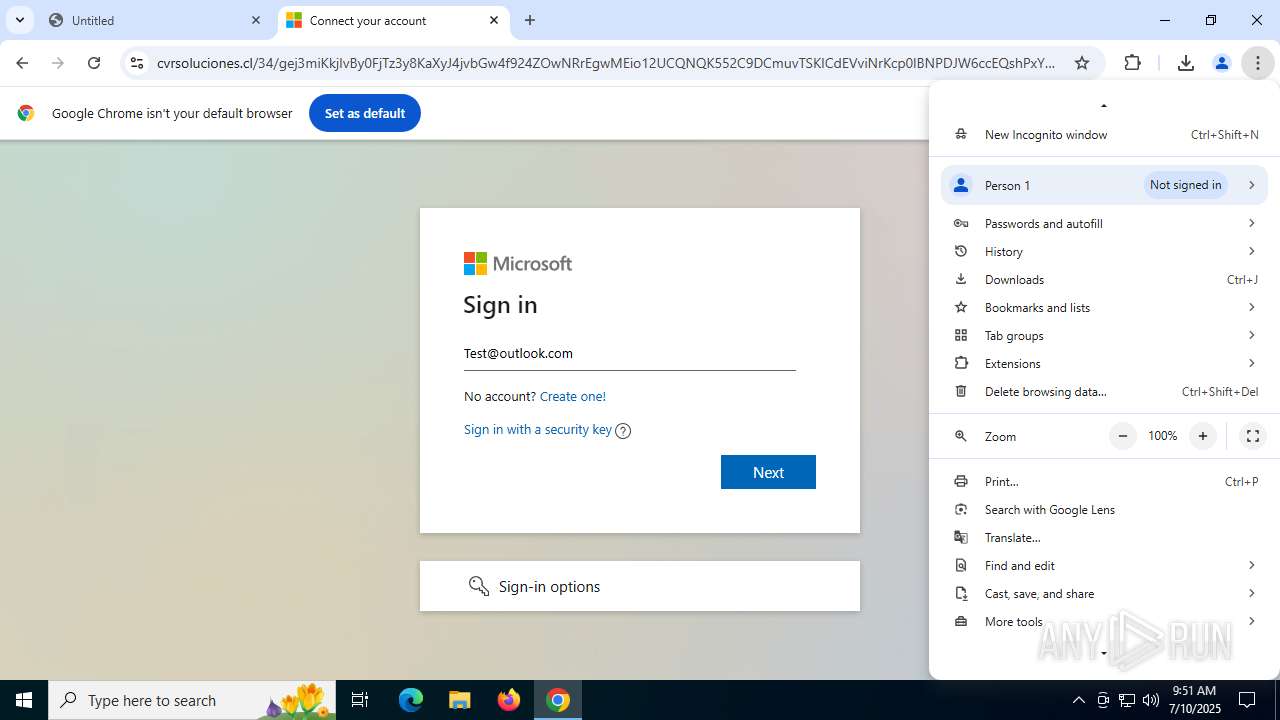Click the grid icon beside Tab groups
This screenshot has height=720, width=1280.
[961, 335]
